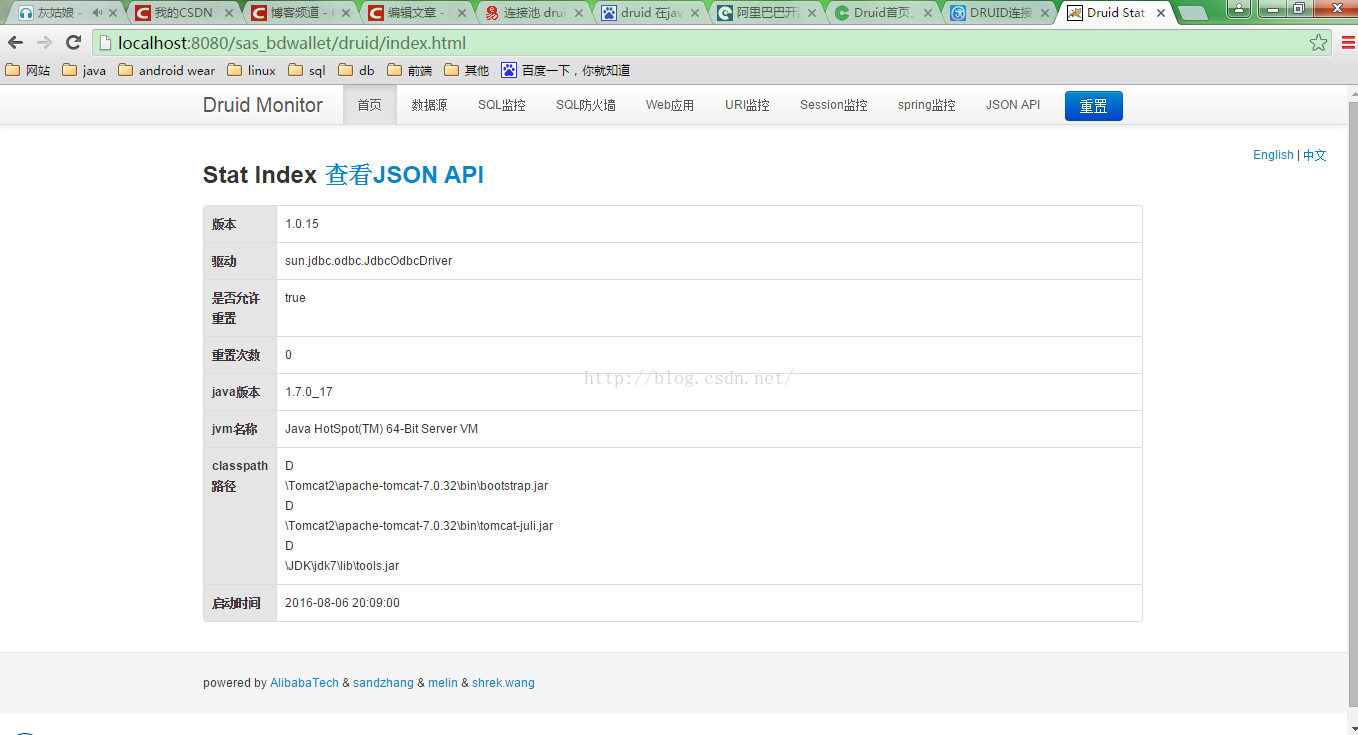The width and height of the screenshot is (1358, 735).
Task: Open the JSON API nav item
Action: [1013, 105]
